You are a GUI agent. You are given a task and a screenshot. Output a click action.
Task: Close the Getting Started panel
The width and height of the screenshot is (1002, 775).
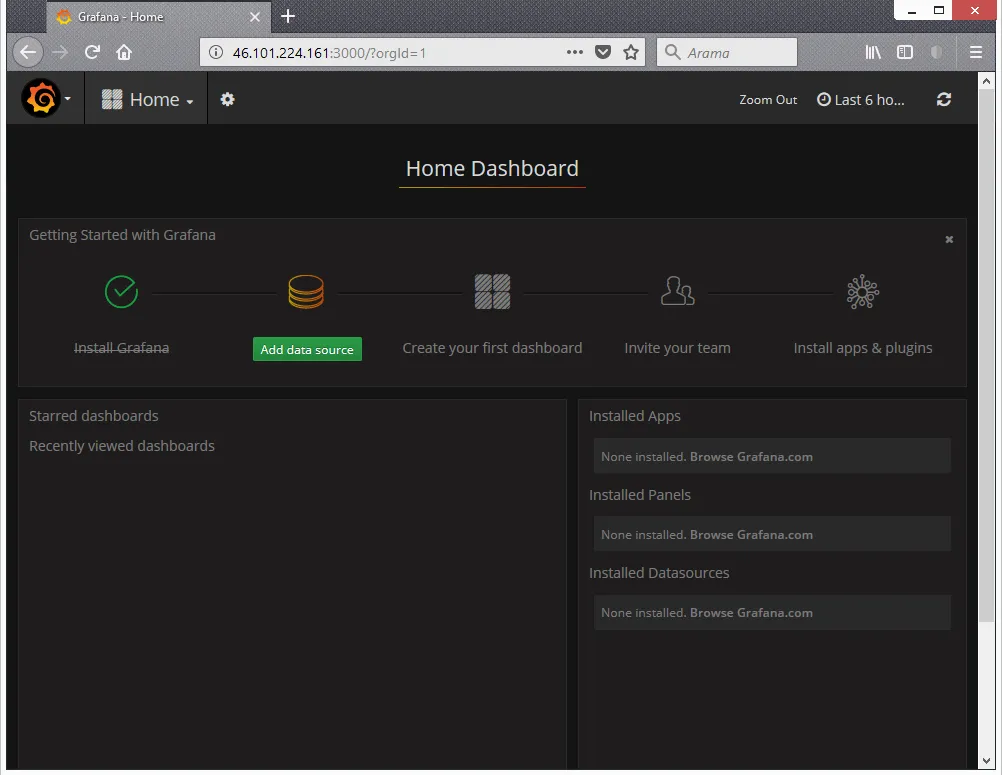coord(949,239)
